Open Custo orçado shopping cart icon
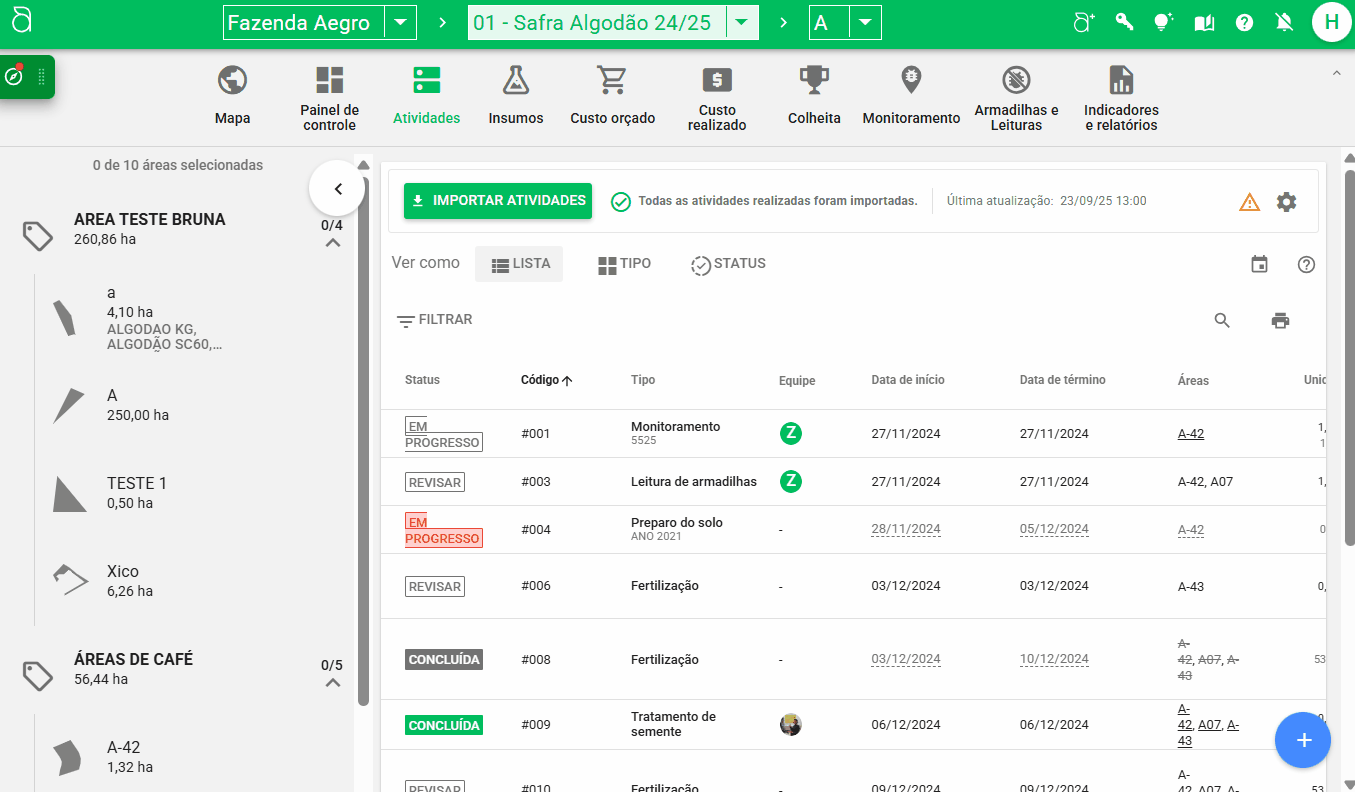This screenshot has width=1355, height=792. tap(612, 80)
